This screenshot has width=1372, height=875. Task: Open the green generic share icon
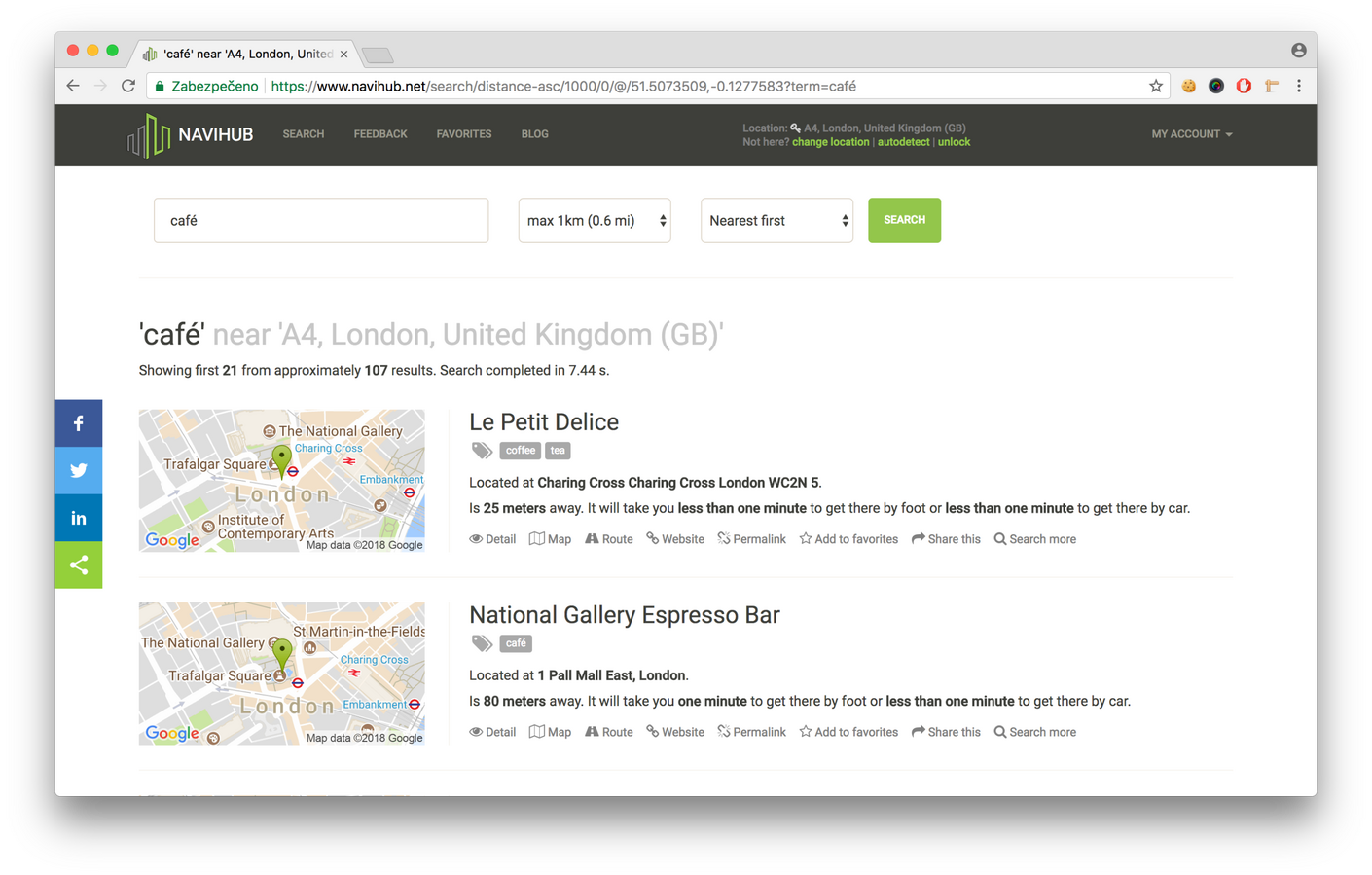click(x=79, y=565)
